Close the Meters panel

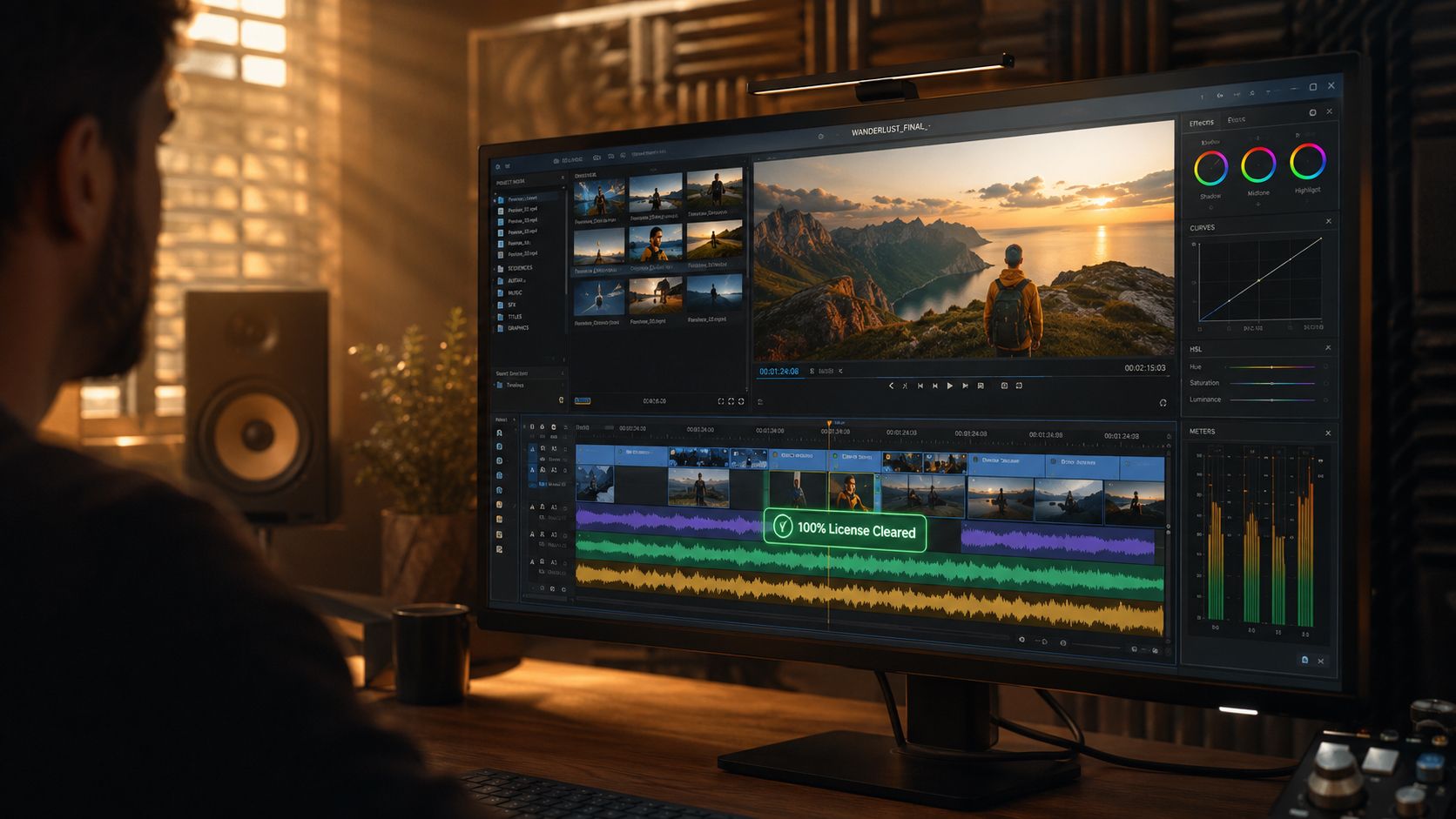[x=1328, y=433]
